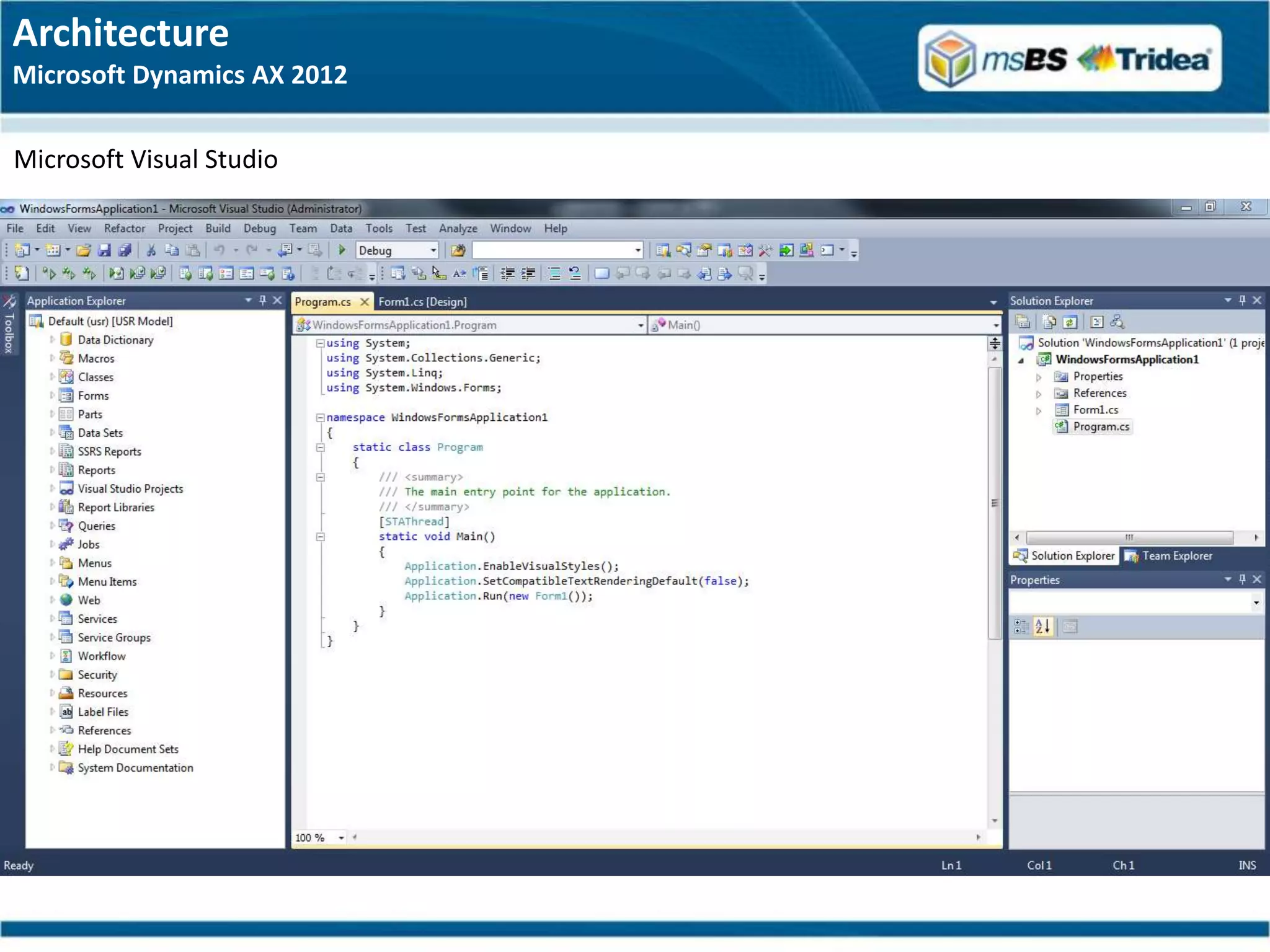
Task: Pin the Solution Explorer panel
Action: 1242,301
